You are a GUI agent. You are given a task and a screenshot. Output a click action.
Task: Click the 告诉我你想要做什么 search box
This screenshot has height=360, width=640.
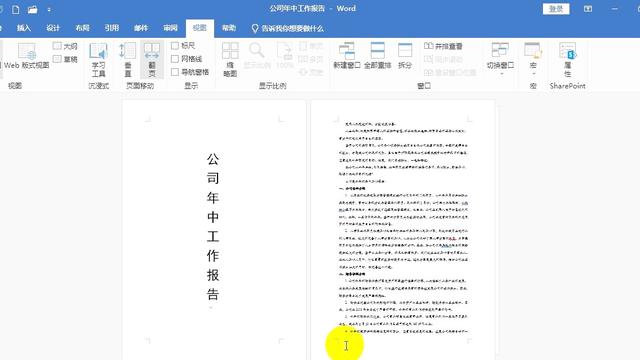(x=288, y=29)
